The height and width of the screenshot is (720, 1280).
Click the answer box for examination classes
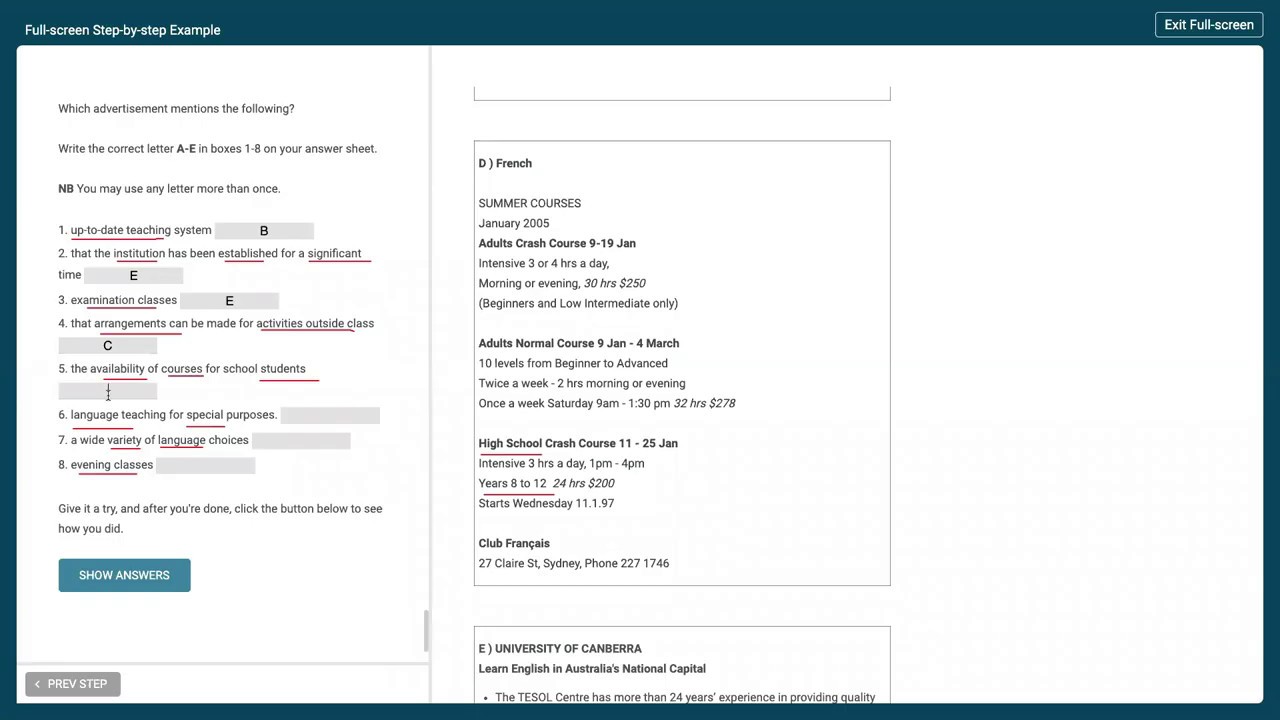coord(229,301)
